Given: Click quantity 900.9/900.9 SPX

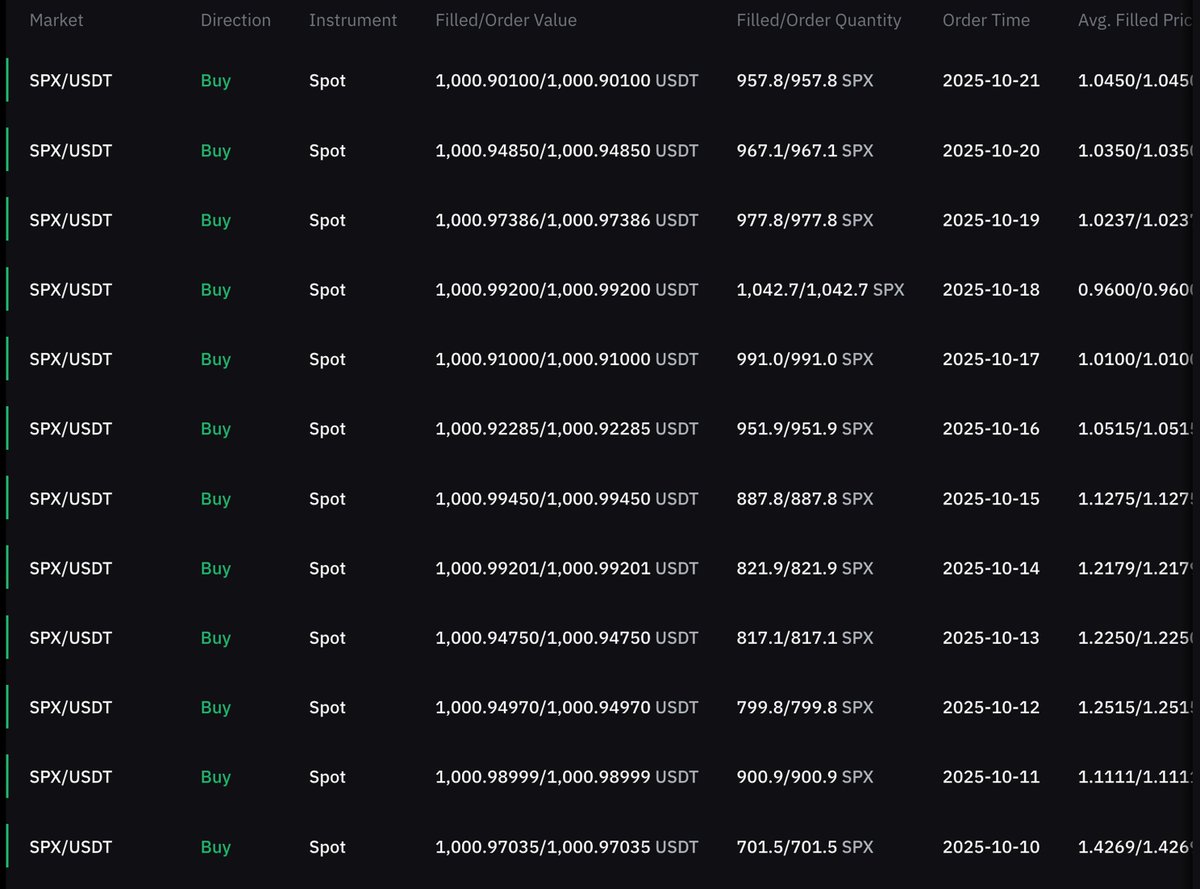Looking at the screenshot, I should pos(805,777).
